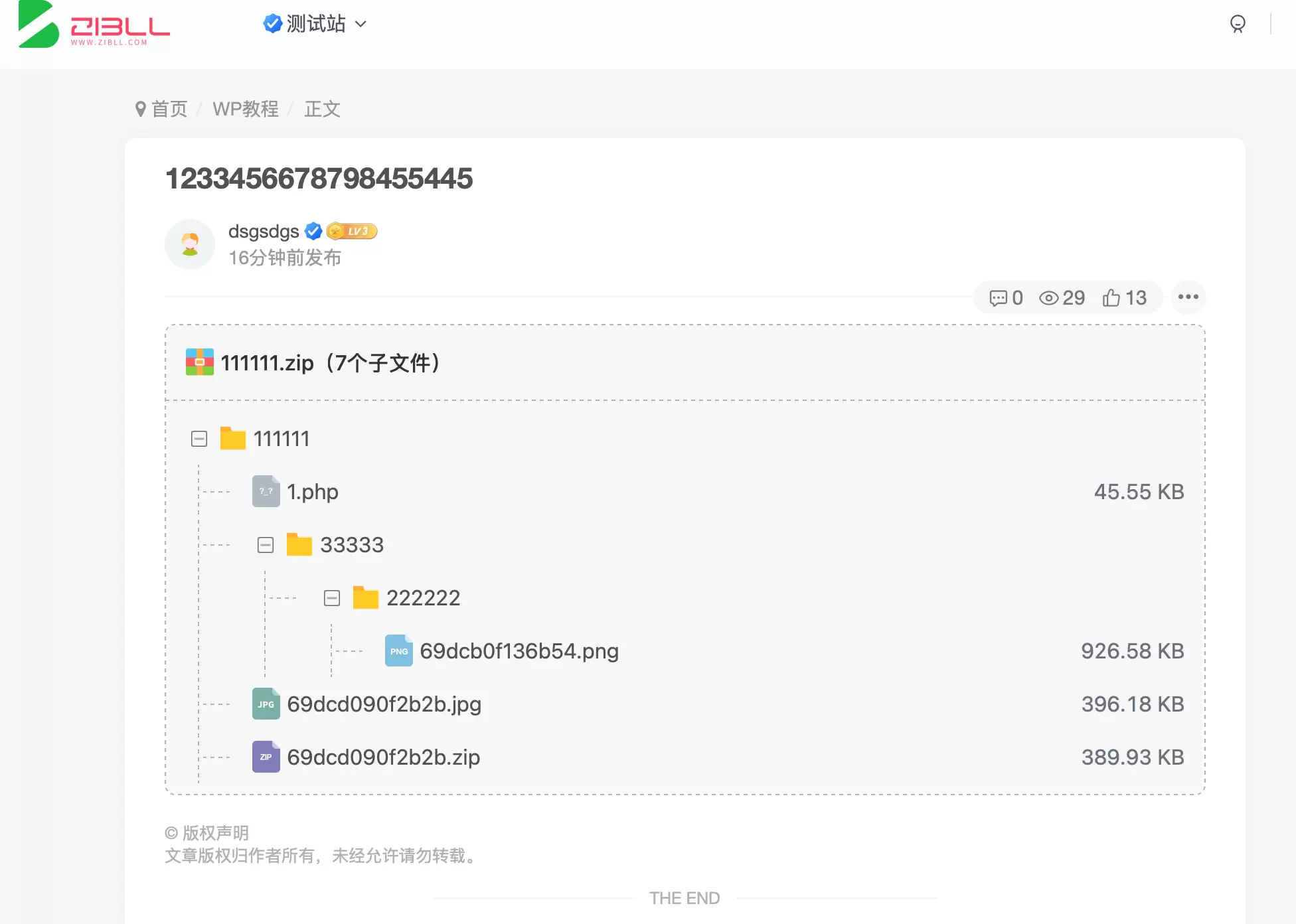Click the PNG file type icon
This screenshot has height=924, width=1296.
[x=399, y=651]
